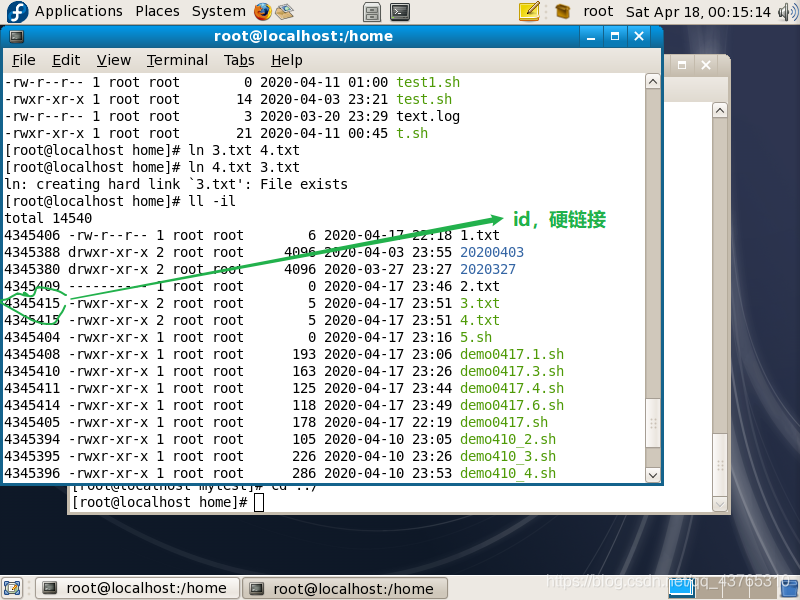Click the front terminal scrollbar down arrow
The height and width of the screenshot is (600, 800).
(x=653, y=475)
